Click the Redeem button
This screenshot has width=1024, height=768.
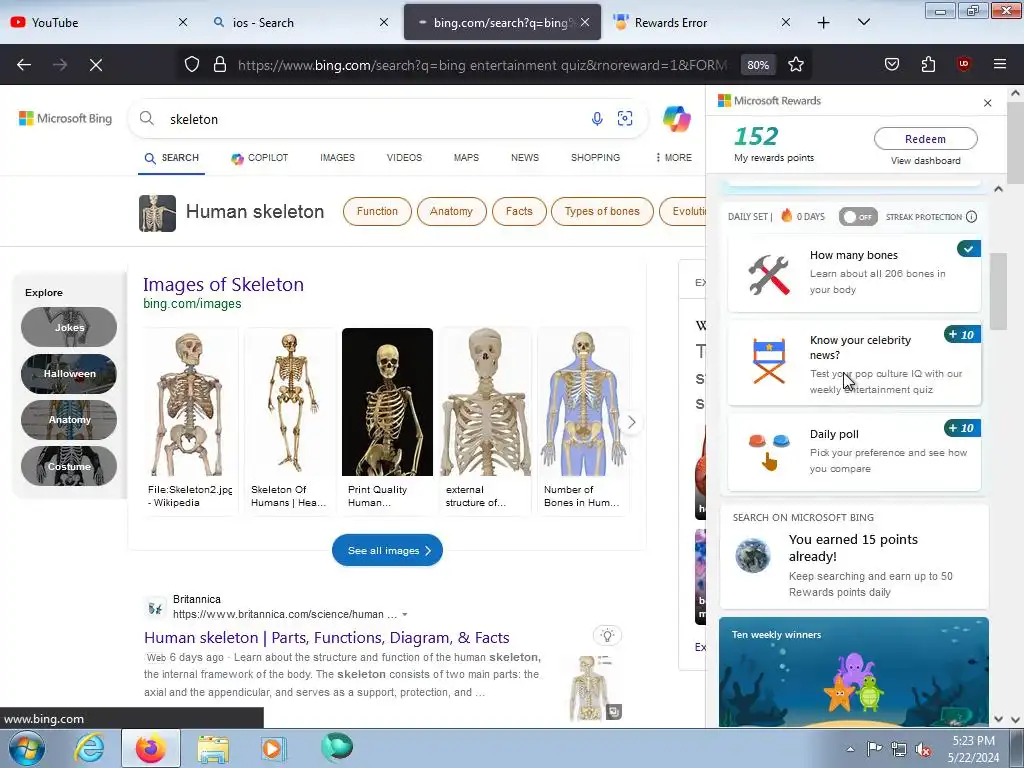pyautogui.click(x=925, y=138)
